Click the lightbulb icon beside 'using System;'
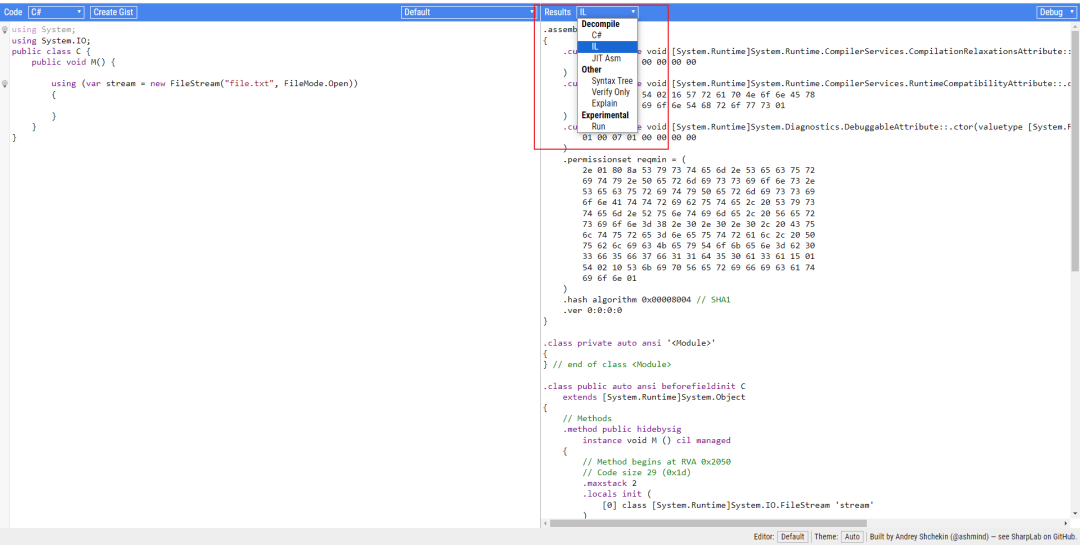 5,30
